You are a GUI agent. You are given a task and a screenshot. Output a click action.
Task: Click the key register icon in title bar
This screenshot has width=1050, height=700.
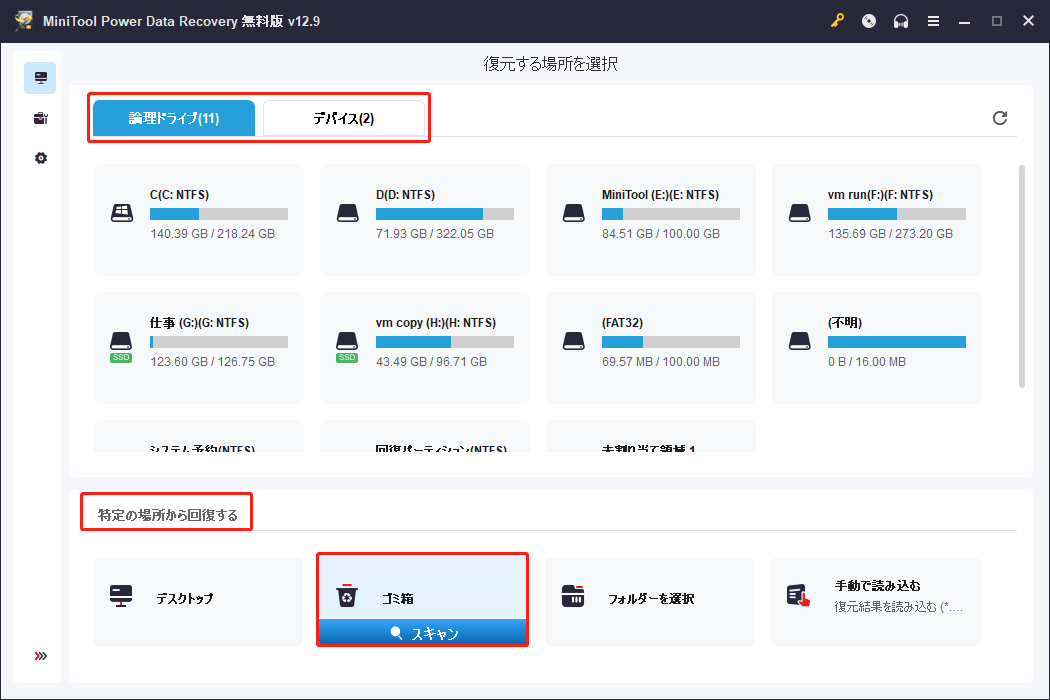point(837,21)
